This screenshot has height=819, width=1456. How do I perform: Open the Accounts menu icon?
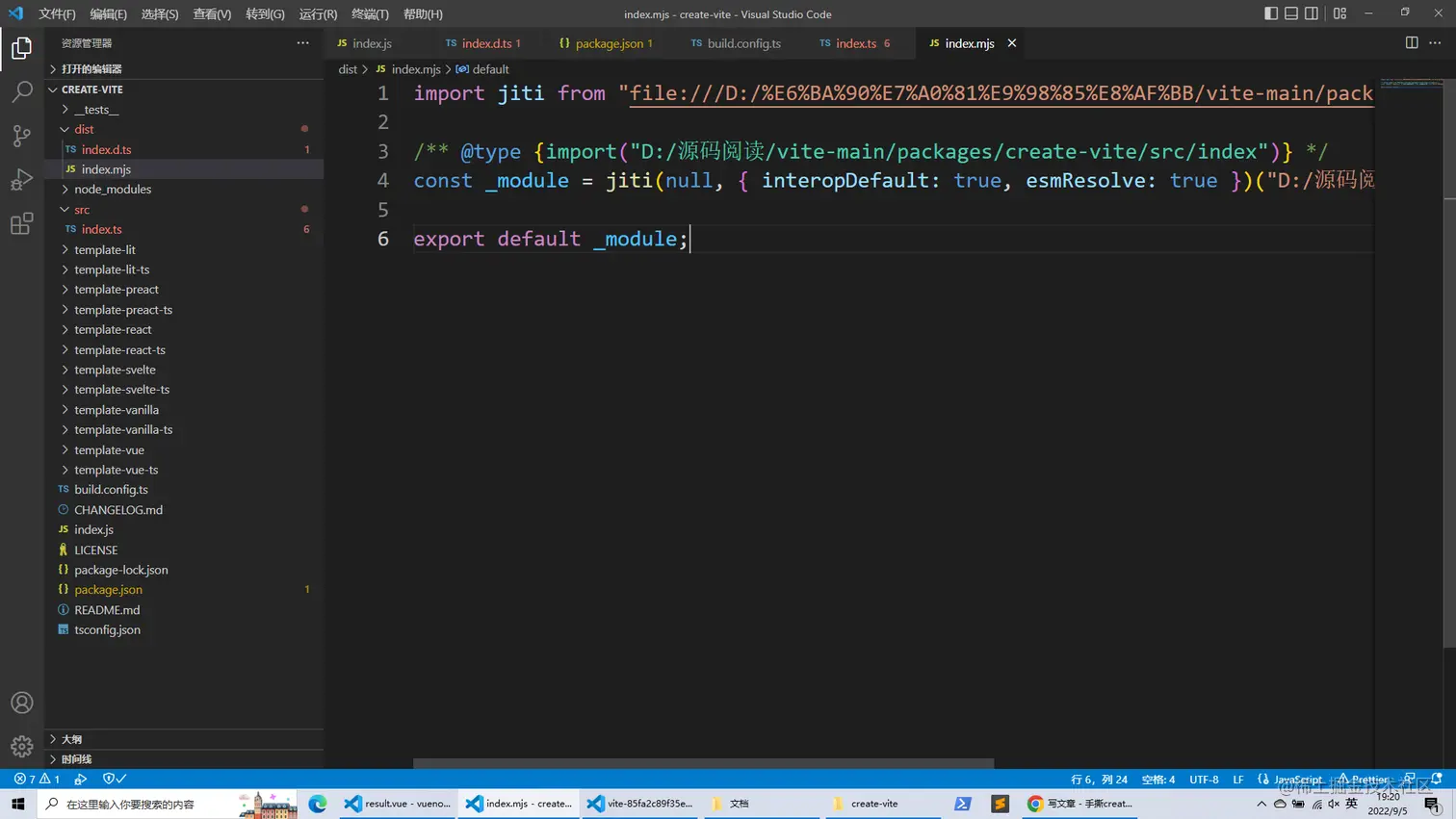pyautogui.click(x=21, y=703)
